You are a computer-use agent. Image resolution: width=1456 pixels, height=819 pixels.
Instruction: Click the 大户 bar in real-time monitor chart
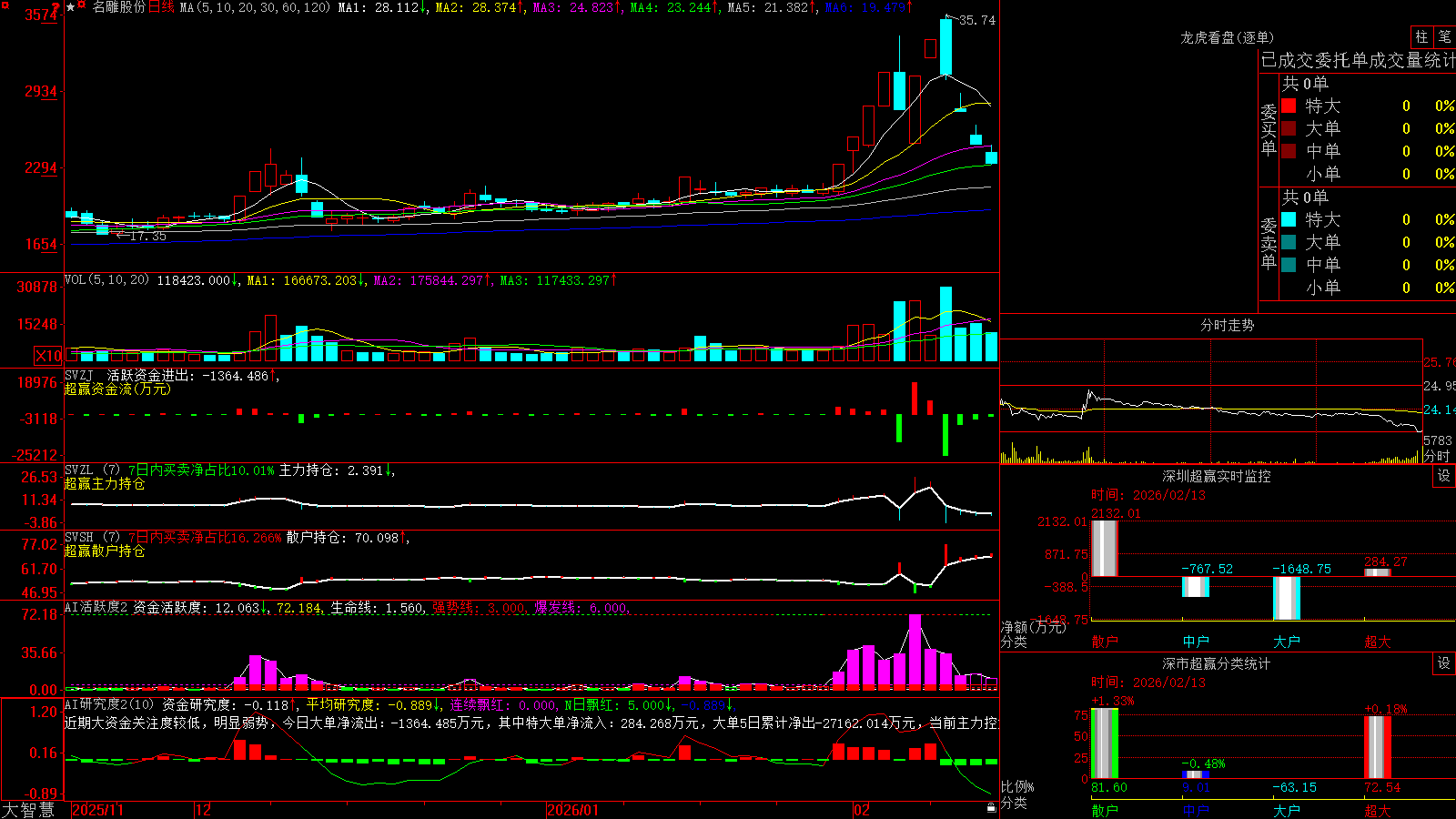click(x=1287, y=598)
